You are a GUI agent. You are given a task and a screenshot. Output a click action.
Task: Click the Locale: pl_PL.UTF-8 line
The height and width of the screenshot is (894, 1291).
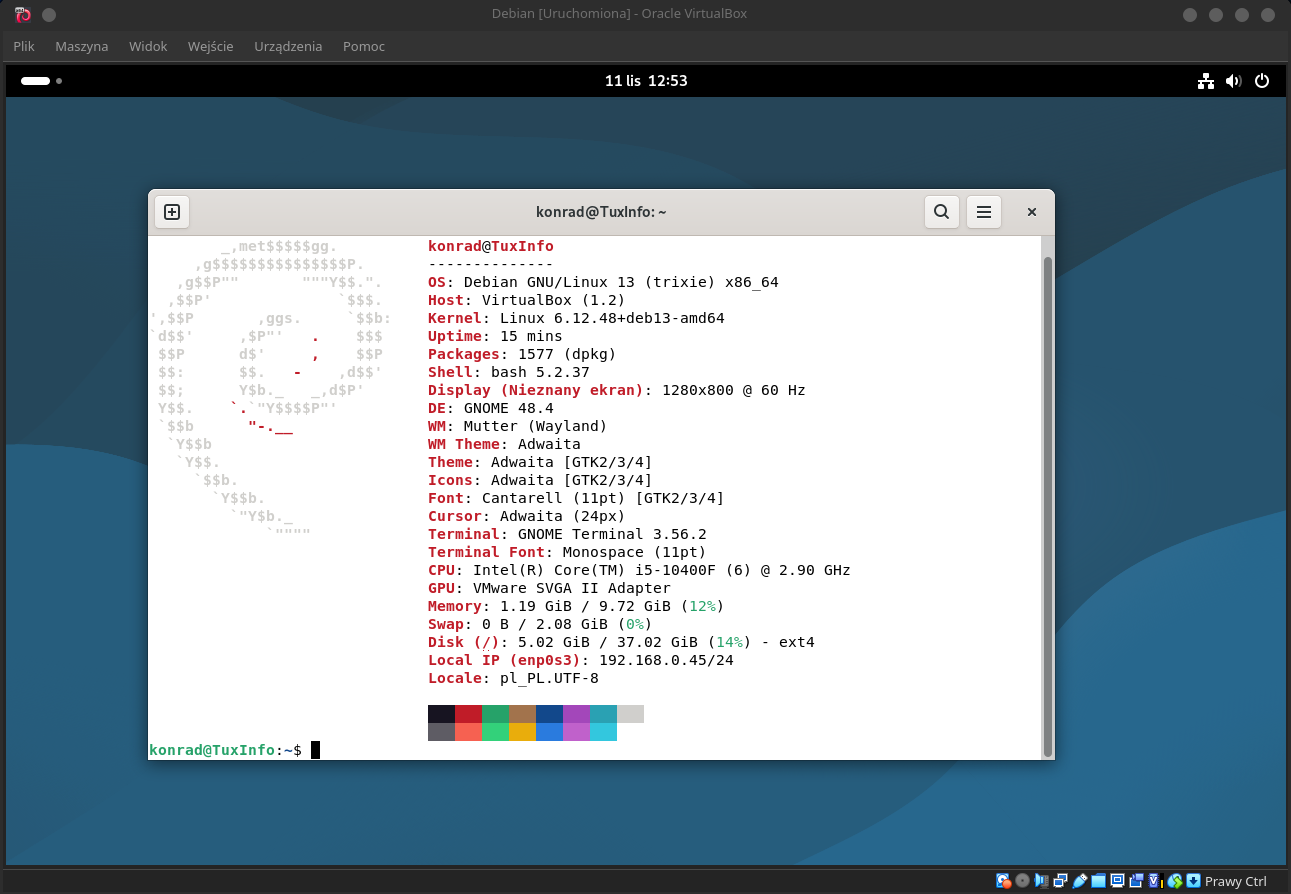513,678
